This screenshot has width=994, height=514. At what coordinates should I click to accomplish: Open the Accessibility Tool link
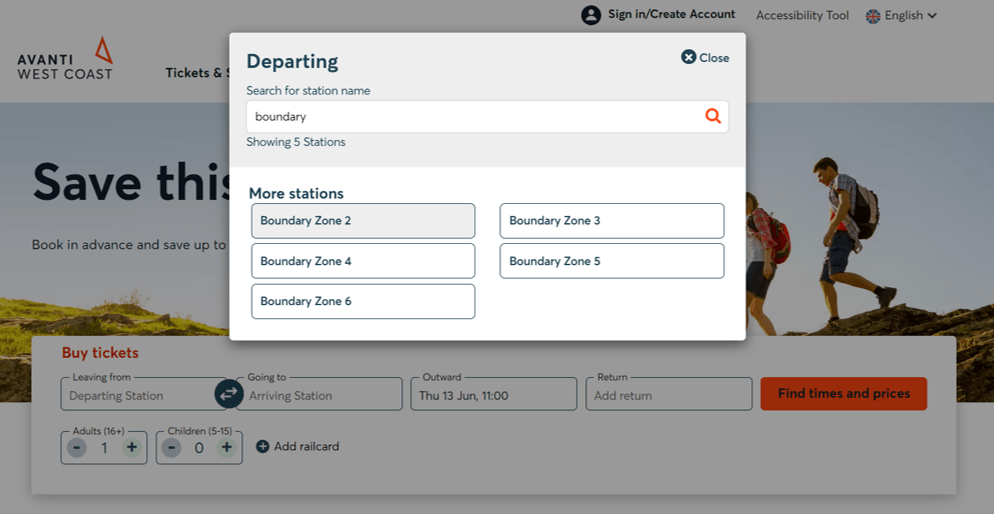pyautogui.click(x=802, y=16)
